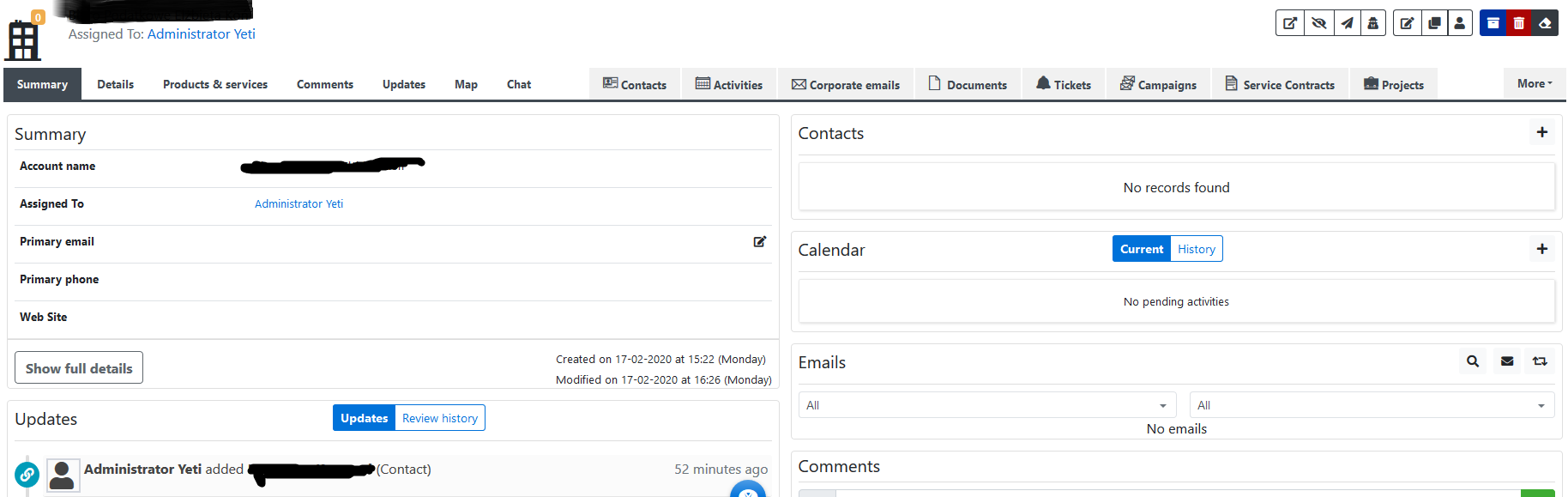
Task: Click the teal link icon in Updates feed
Action: (x=27, y=474)
